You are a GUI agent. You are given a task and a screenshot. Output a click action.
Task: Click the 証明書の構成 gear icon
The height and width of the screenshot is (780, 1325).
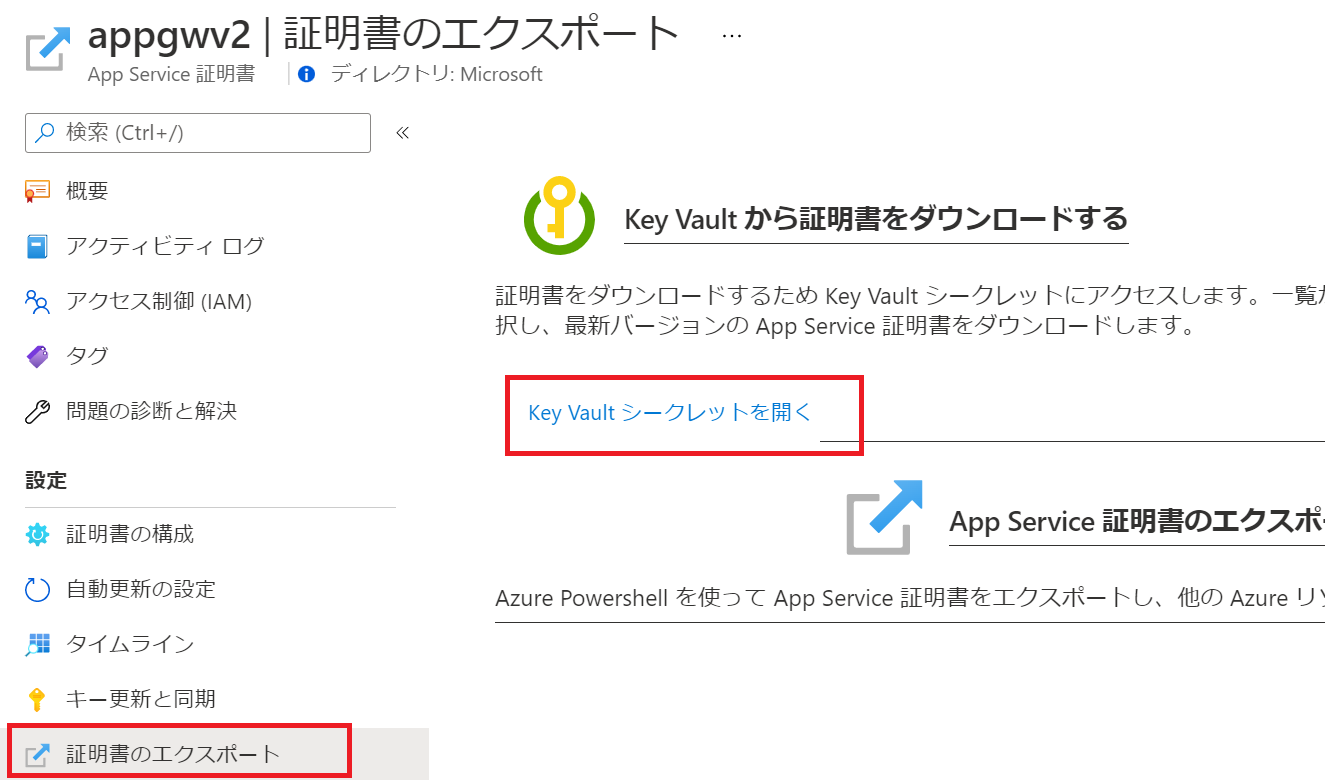point(37,535)
